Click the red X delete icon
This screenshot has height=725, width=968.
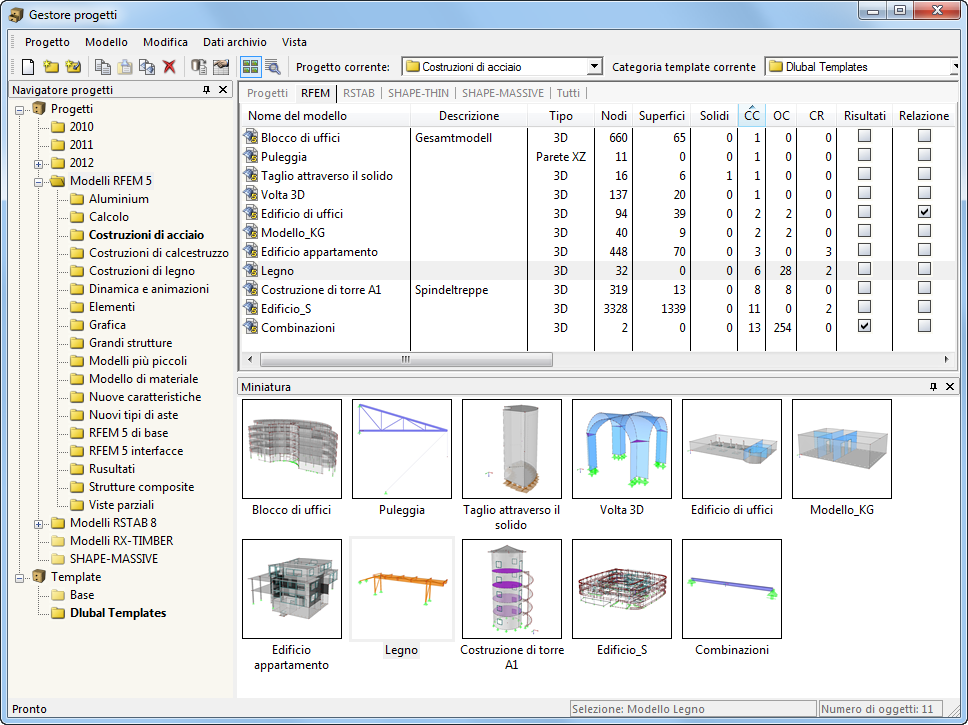pyautogui.click(x=169, y=67)
